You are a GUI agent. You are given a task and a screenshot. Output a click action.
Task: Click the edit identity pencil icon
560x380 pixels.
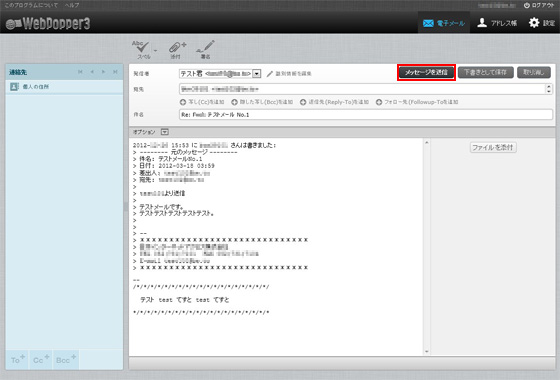(270, 74)
